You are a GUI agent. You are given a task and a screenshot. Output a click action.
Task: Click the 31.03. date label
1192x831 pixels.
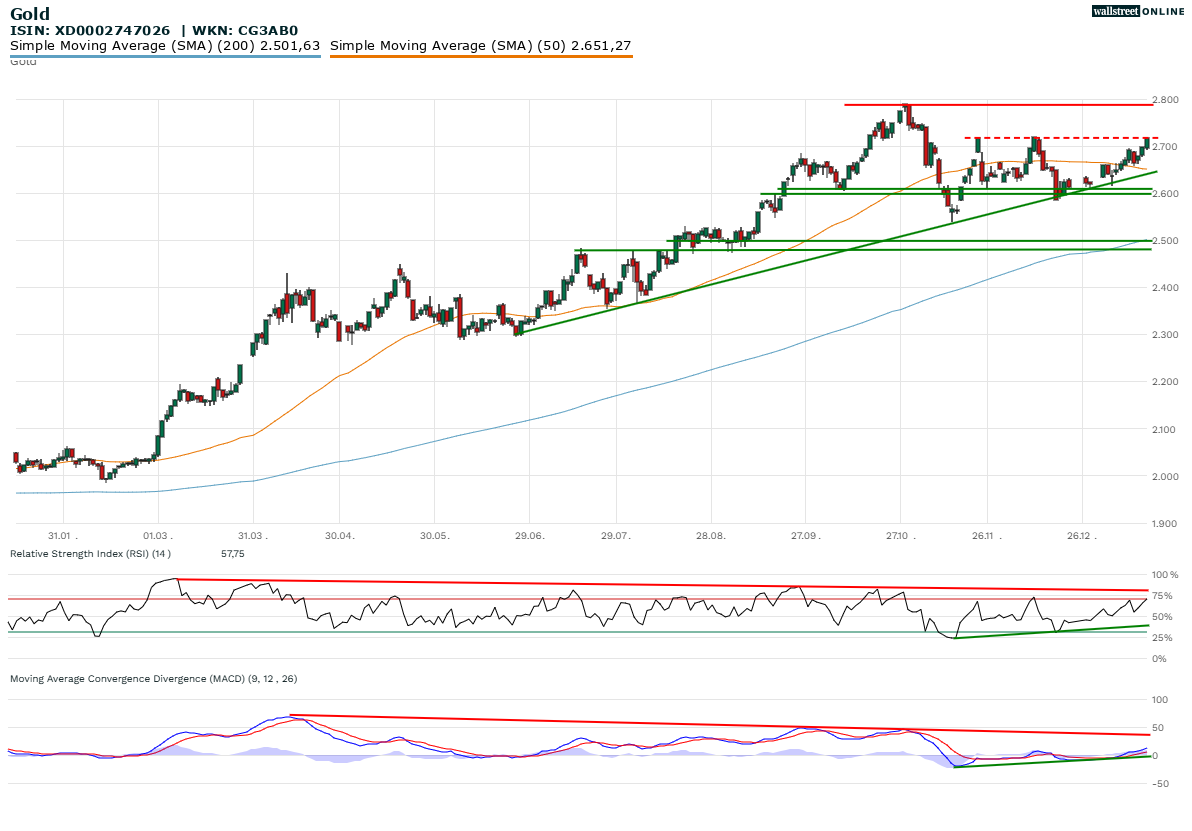pyautogui.click(x=252, y=536)
